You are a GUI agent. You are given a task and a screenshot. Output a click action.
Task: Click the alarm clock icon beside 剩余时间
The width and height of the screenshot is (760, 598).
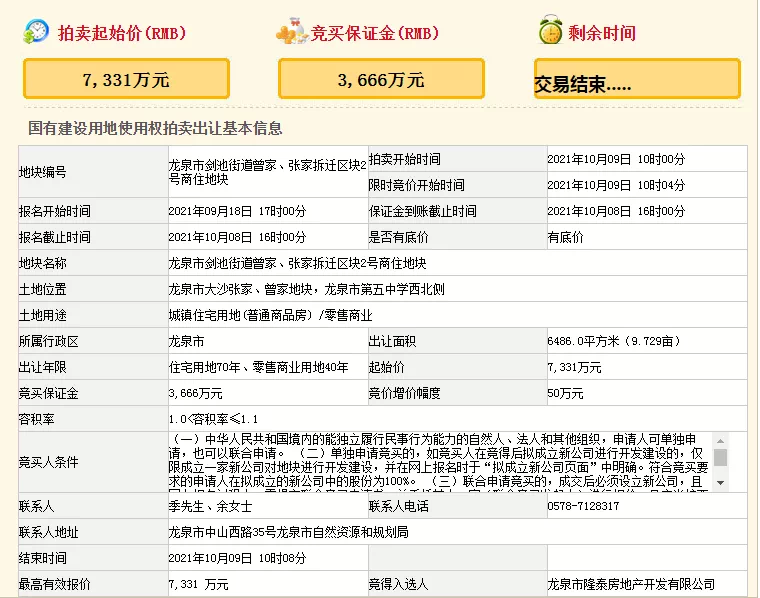(x=550, y=31)
